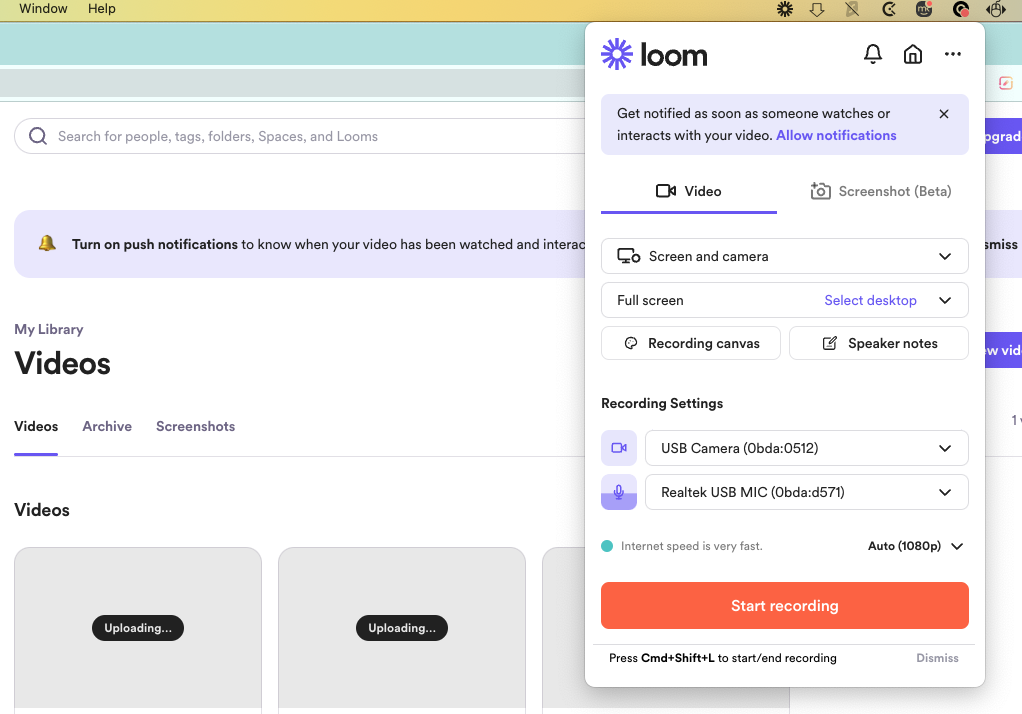Open the Realtek USB MIC dropdown
Image resolution: width=1022 pixels, height=714 pixels.
click(807, 492)
